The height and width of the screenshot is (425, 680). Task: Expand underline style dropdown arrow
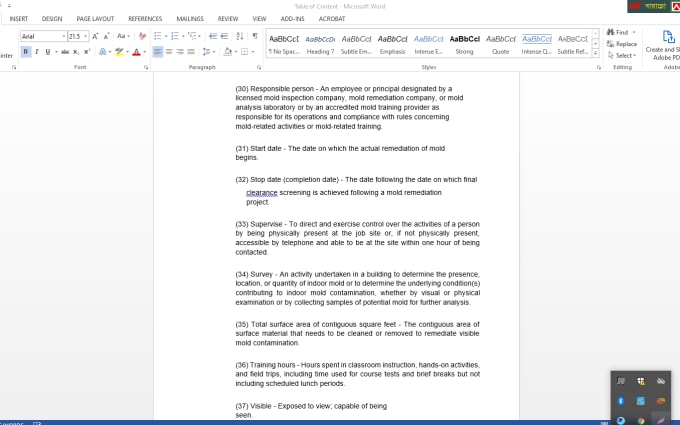point(56,52)
